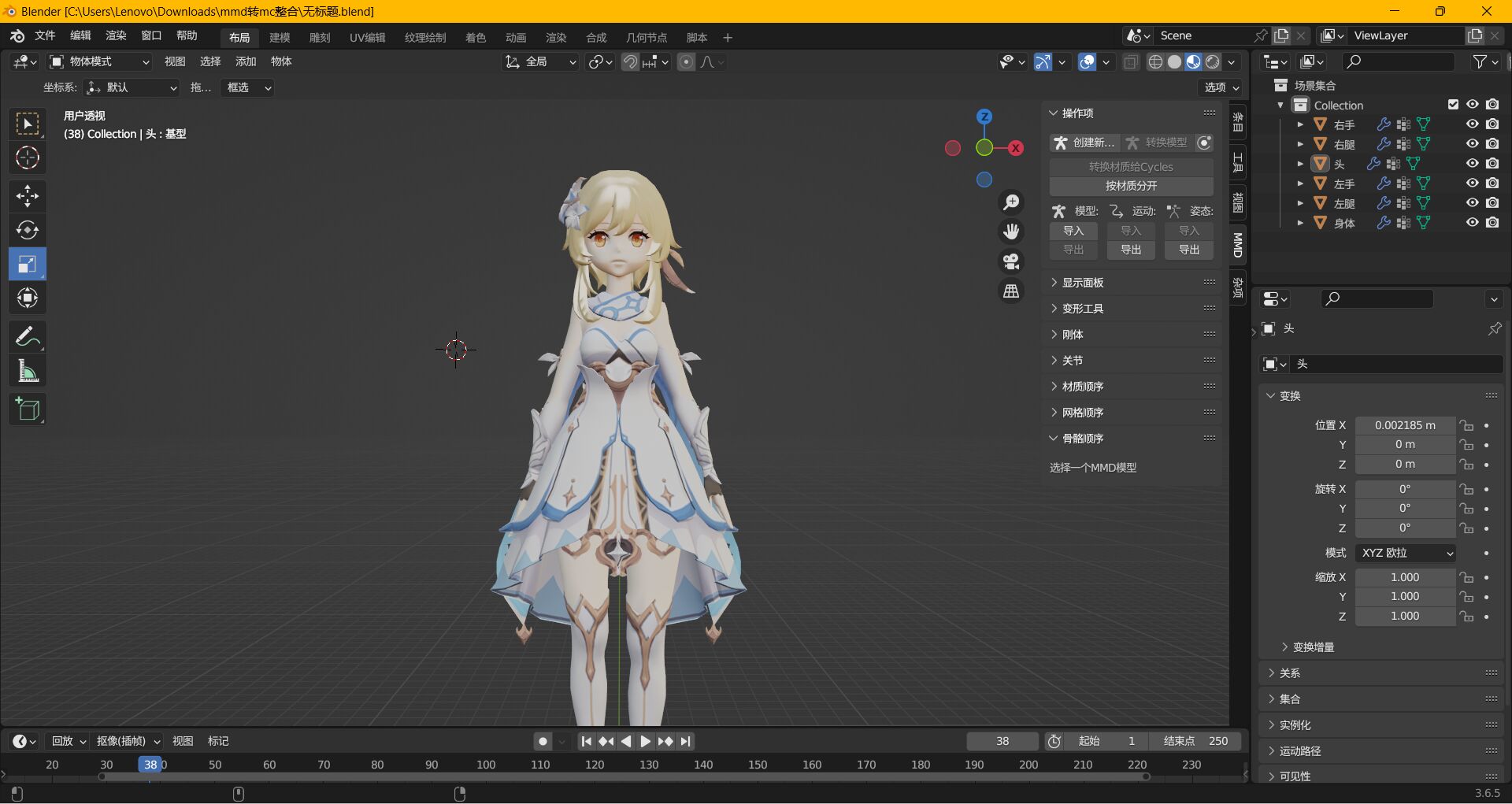Screen dimensions: 1512x804
Task: Play the animation in reverse
Action: coord(626,741)
